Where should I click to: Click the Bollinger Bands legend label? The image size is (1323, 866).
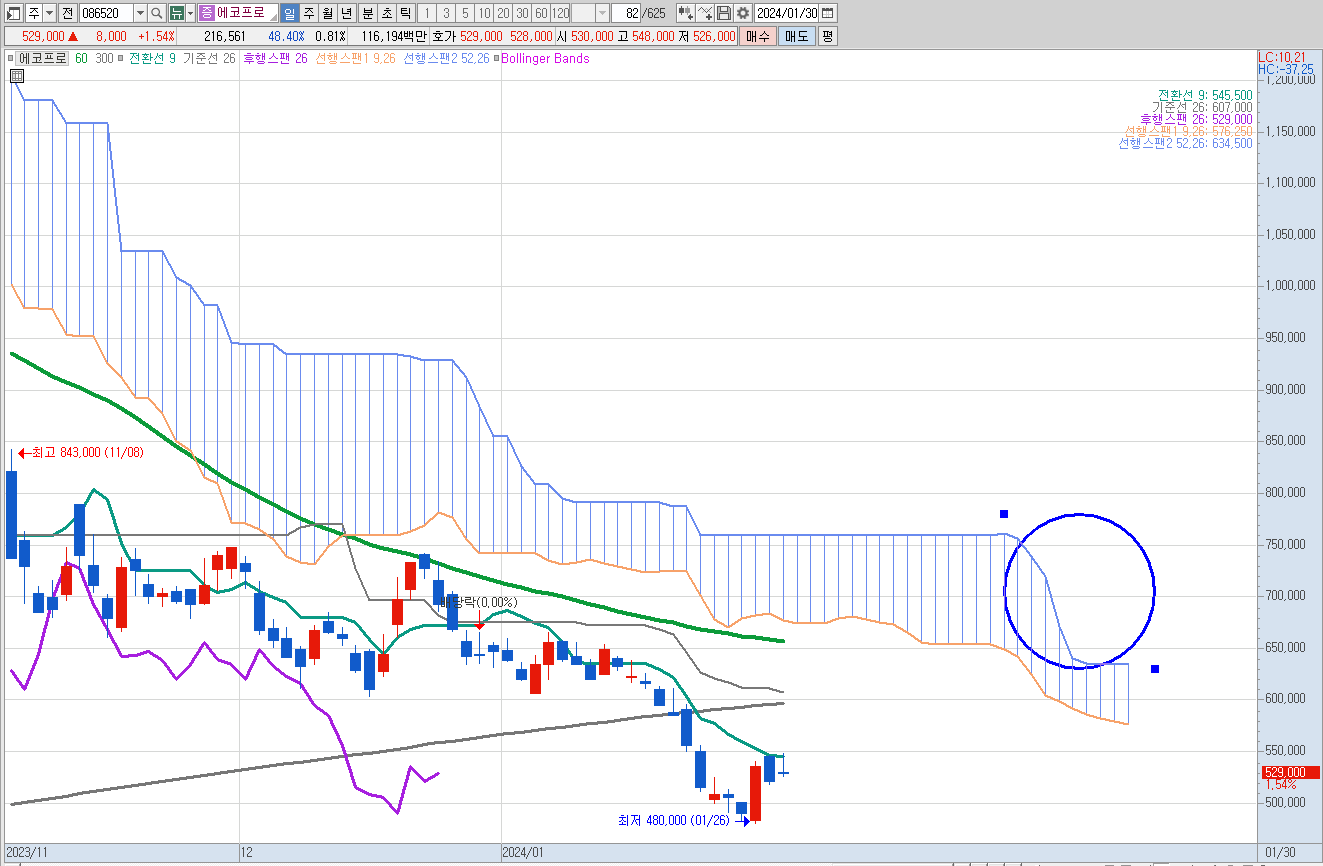[545, 59]
